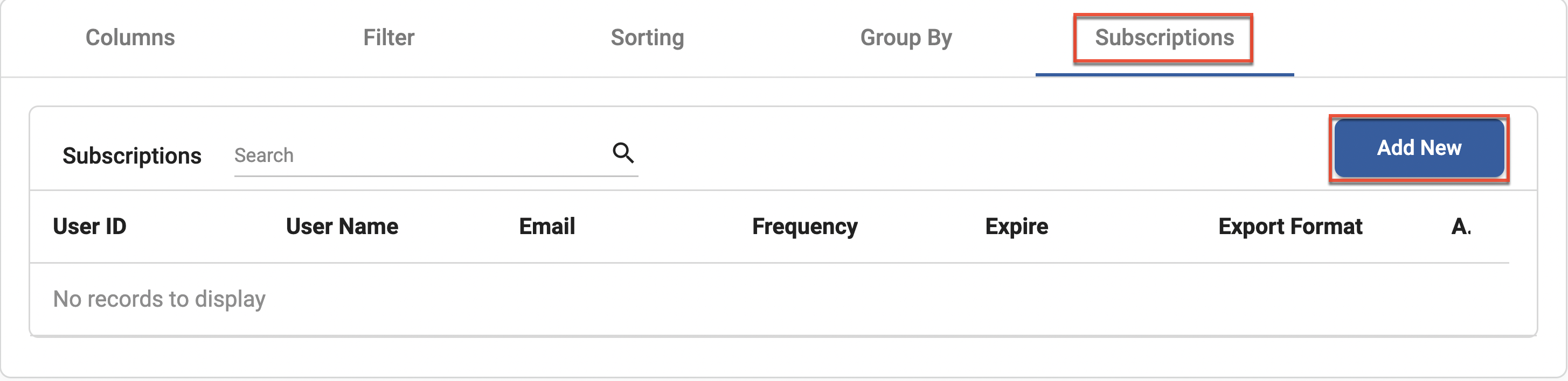Click the Expire column header
This screenshot has height=381, width=1568.
coord(1017,227)
